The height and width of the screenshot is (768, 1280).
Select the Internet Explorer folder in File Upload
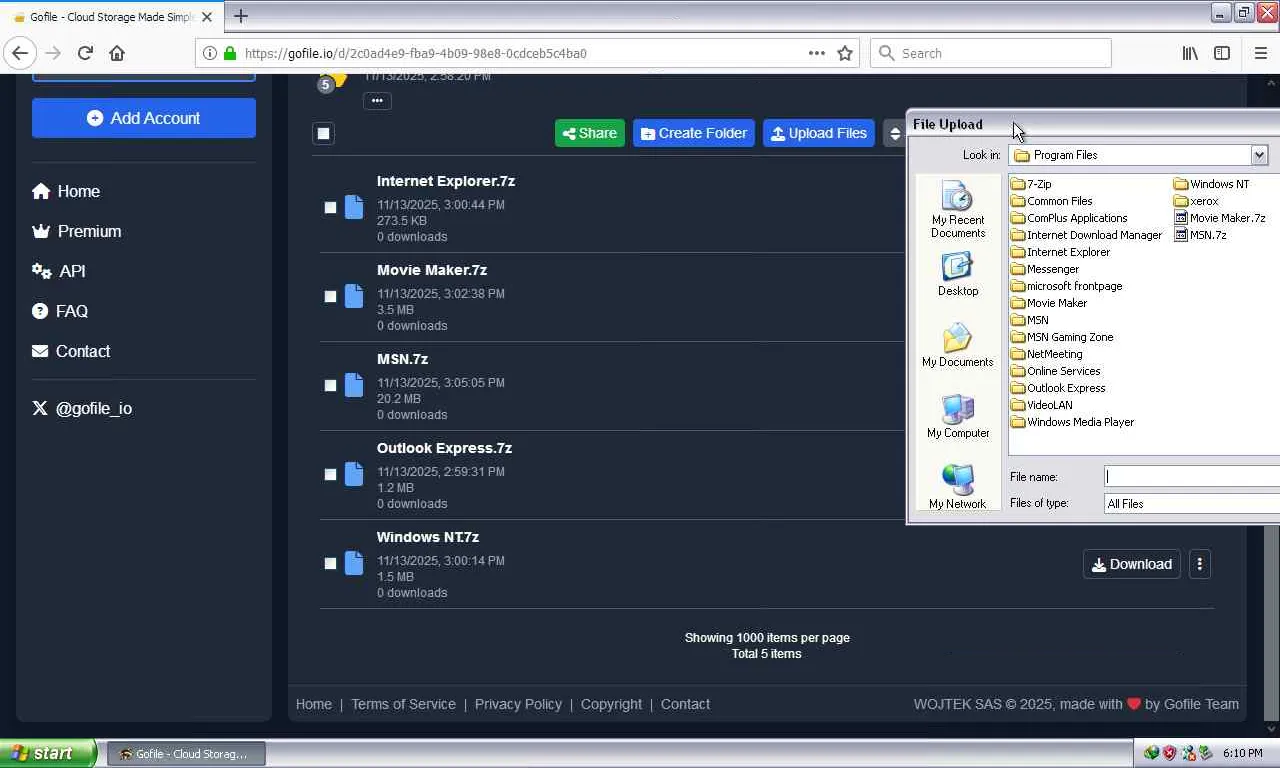coord(1060,252)
